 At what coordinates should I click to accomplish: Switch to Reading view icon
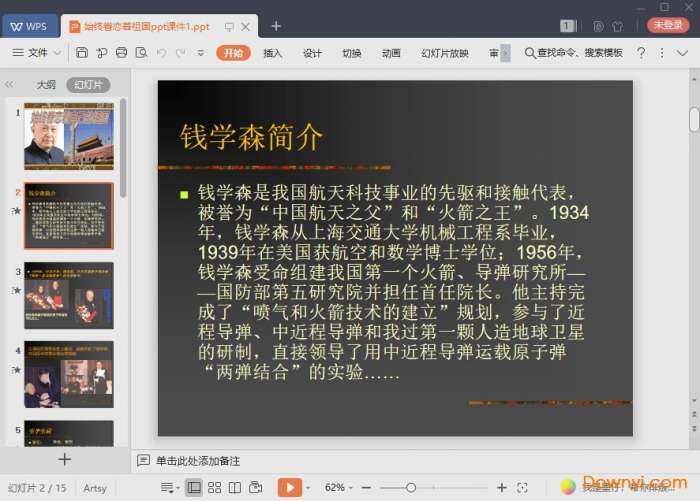coord(235,488)
